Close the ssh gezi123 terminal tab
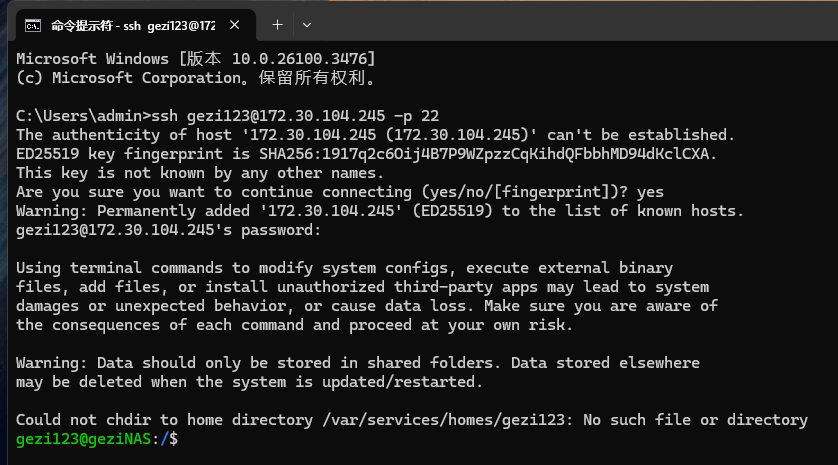This screenshot has height=465, width=838. 235,25
